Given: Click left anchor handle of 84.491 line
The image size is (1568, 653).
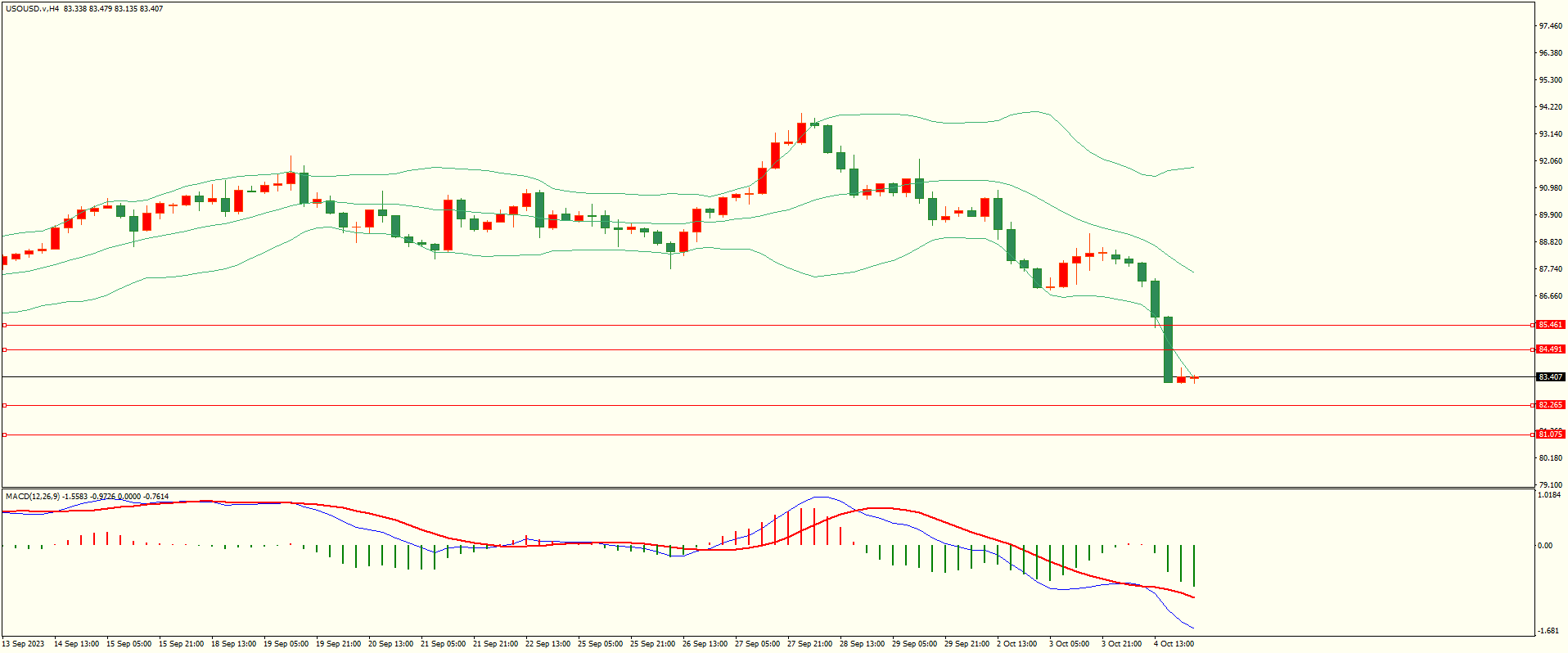Looking at the screenshot, I should 5,349.
